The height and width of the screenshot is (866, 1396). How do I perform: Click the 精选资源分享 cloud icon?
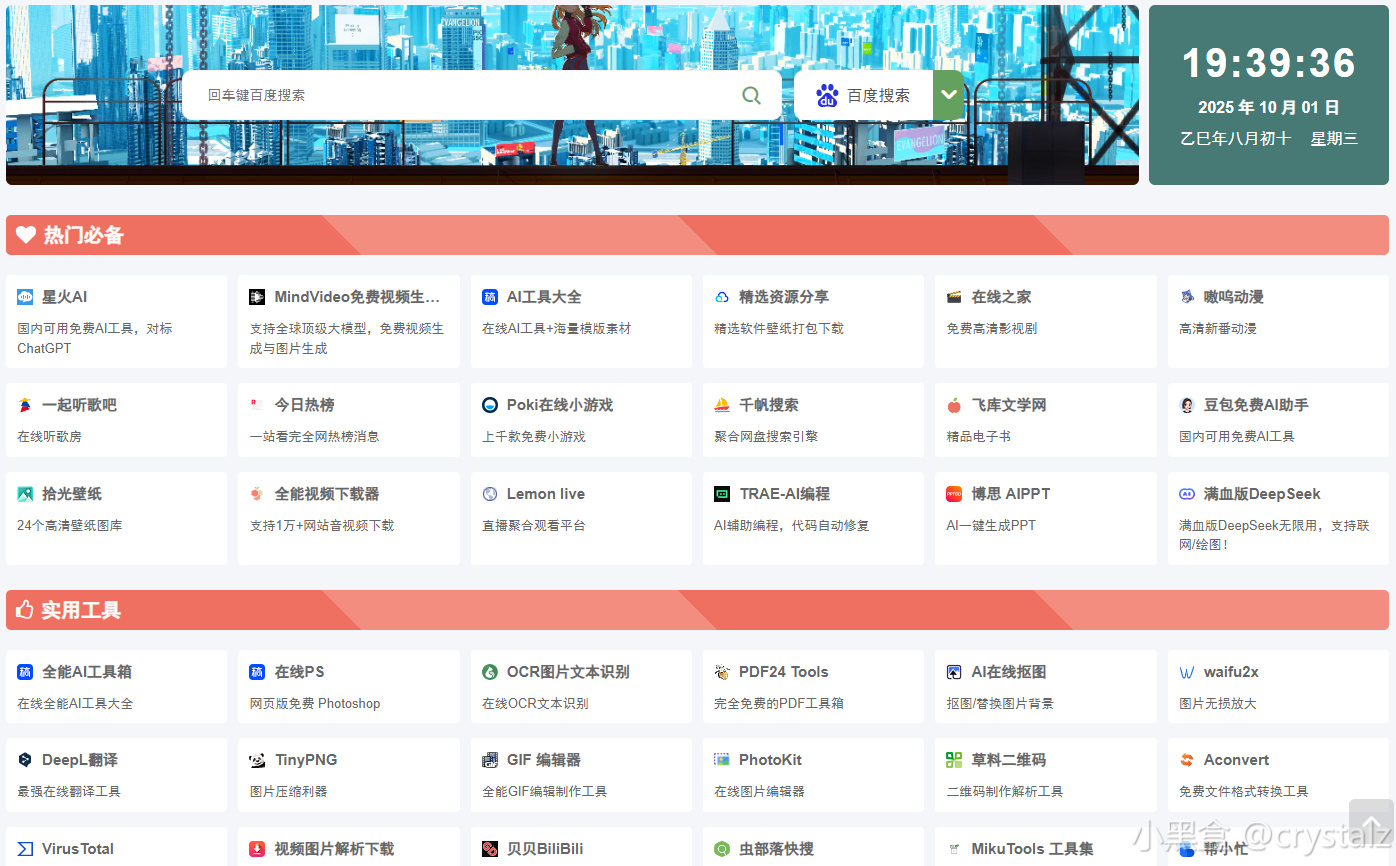point(722,297)
